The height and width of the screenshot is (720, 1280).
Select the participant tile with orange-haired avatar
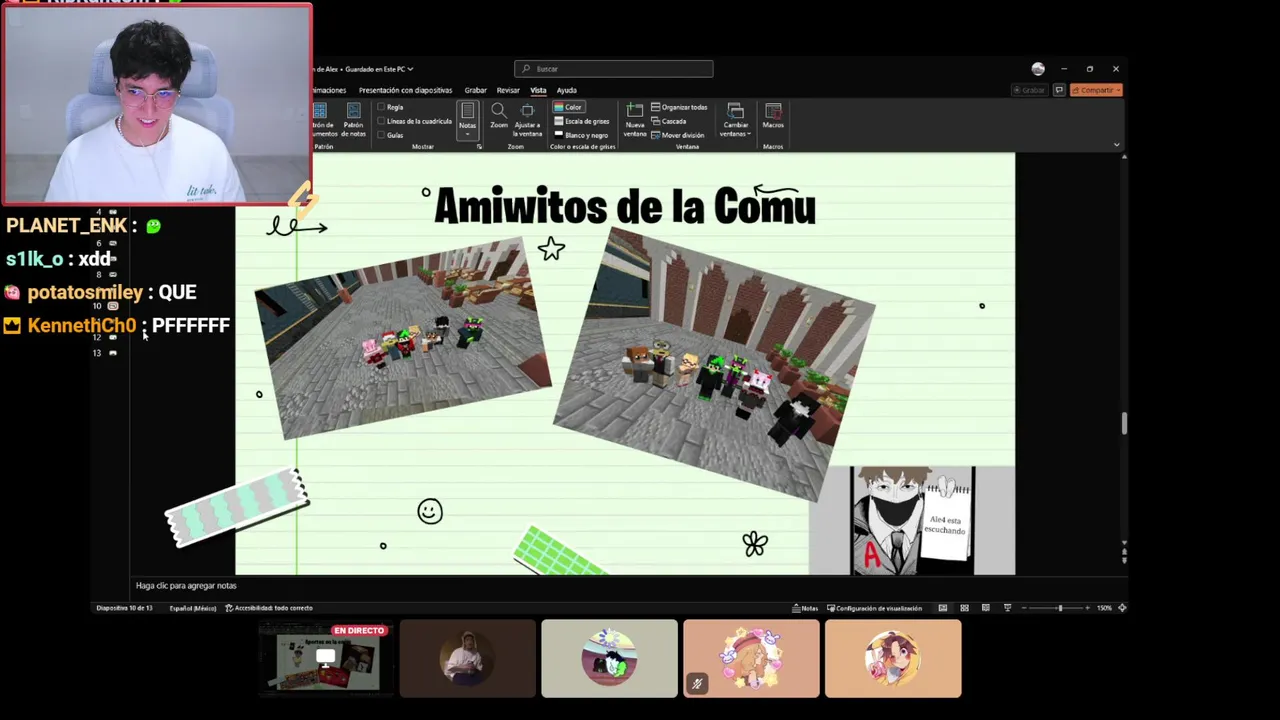point(893,658)
